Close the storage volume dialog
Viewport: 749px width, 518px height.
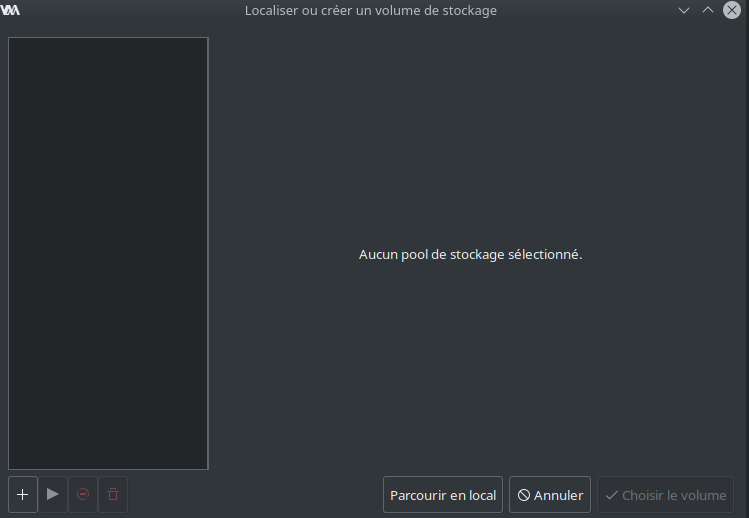coord(732,10)
